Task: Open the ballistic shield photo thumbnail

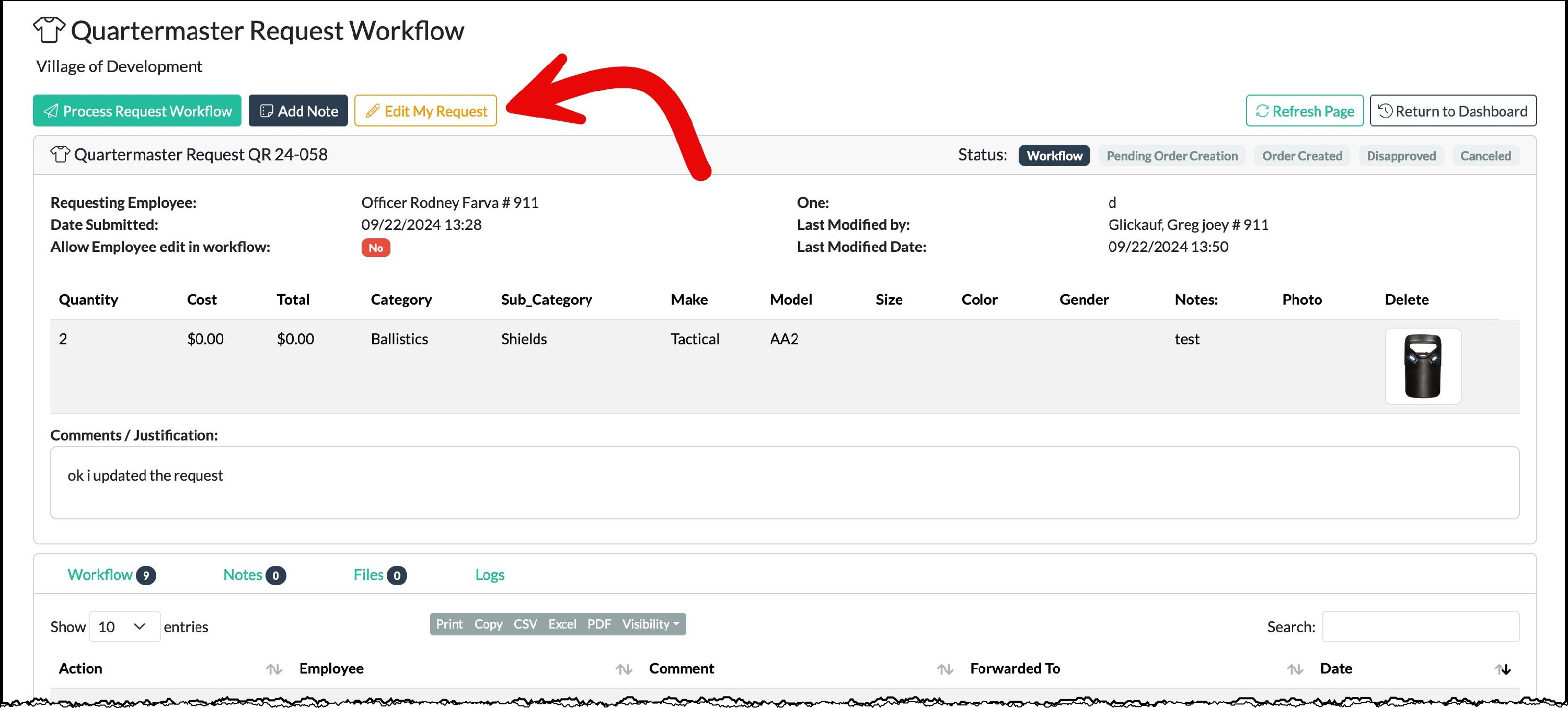Action: coord(1423,366)
